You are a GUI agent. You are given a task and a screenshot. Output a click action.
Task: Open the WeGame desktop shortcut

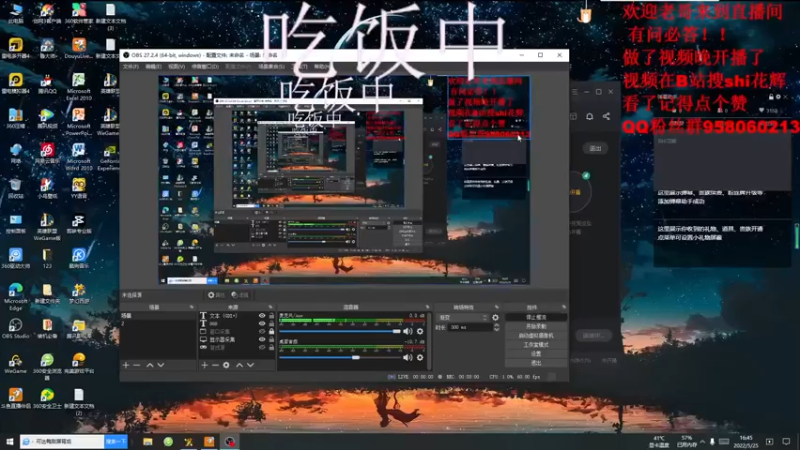pyautogui.click(x=15, y=363)
